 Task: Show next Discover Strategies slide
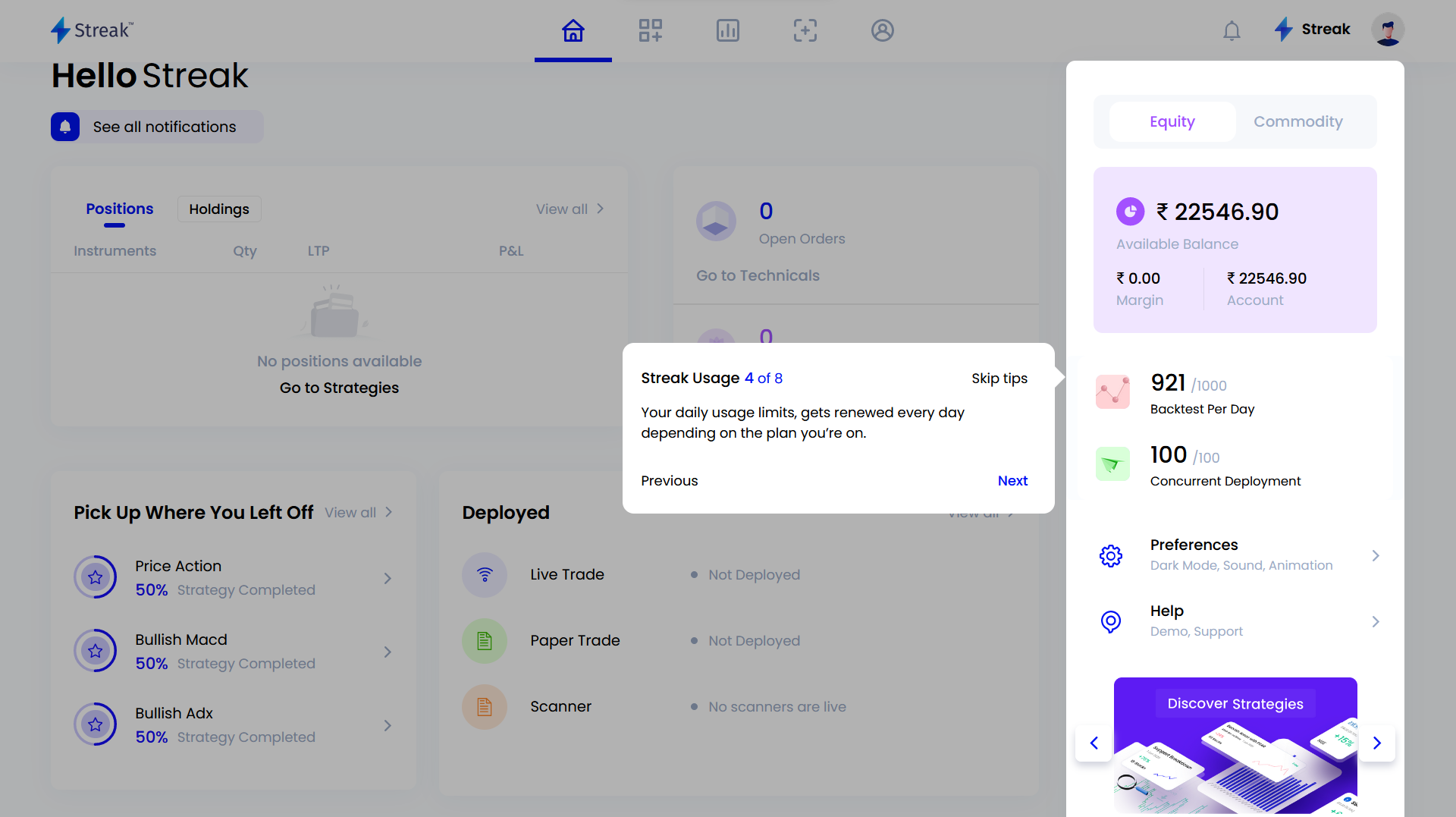click(x=1377, y=743)
